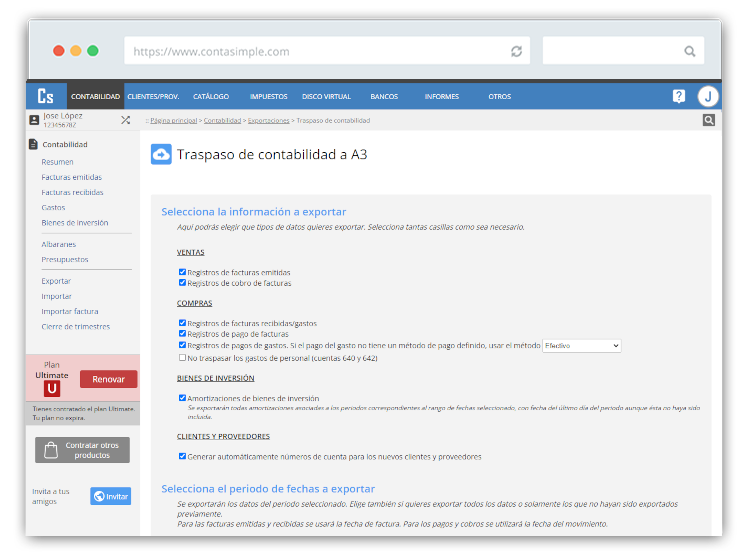Screen dimensions: 750x552
Task: Uncheck Registros de pago de facturas
Action: click(x=182, y=333)
